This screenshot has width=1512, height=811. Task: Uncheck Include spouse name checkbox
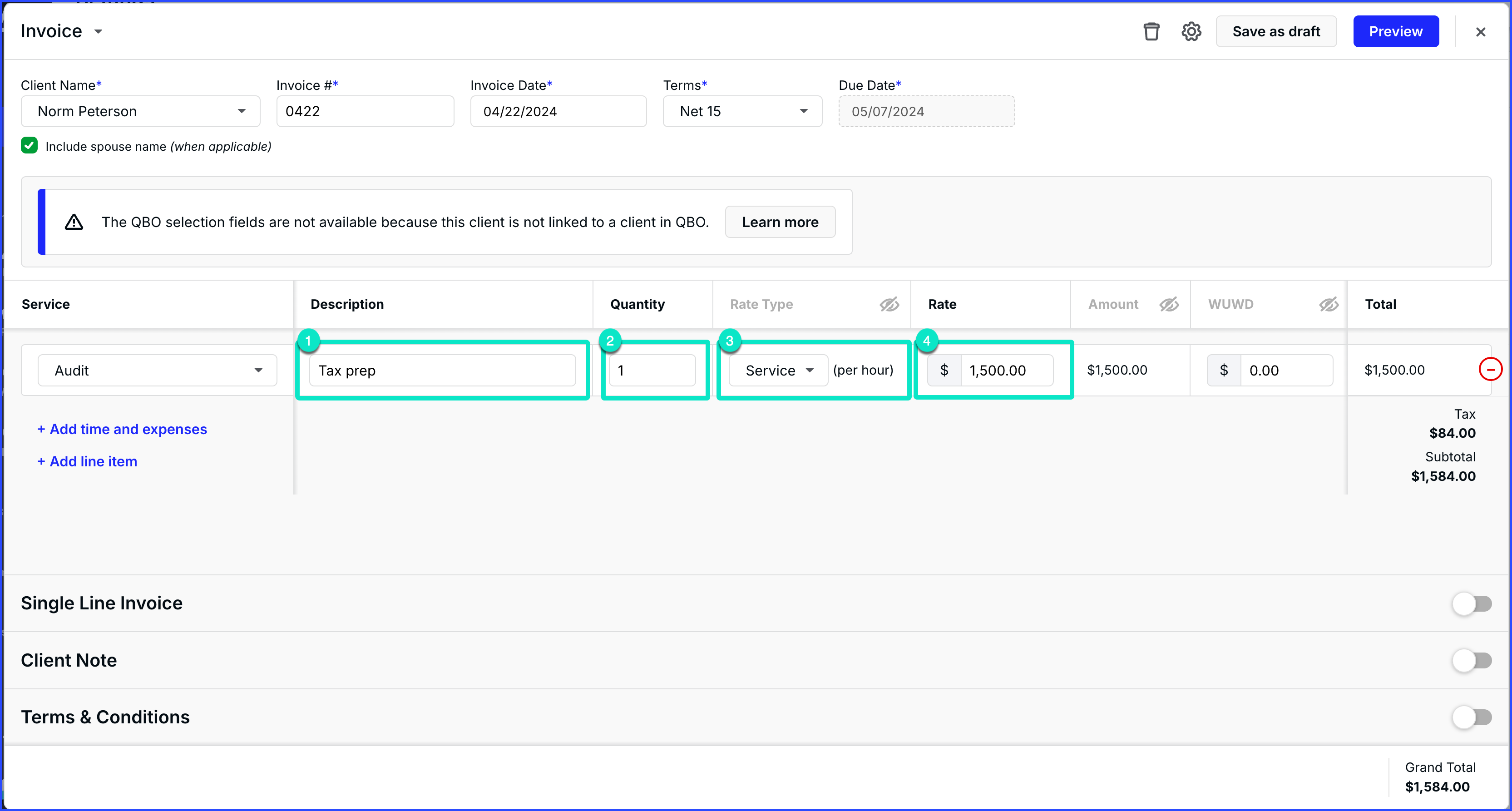(30, 145)
